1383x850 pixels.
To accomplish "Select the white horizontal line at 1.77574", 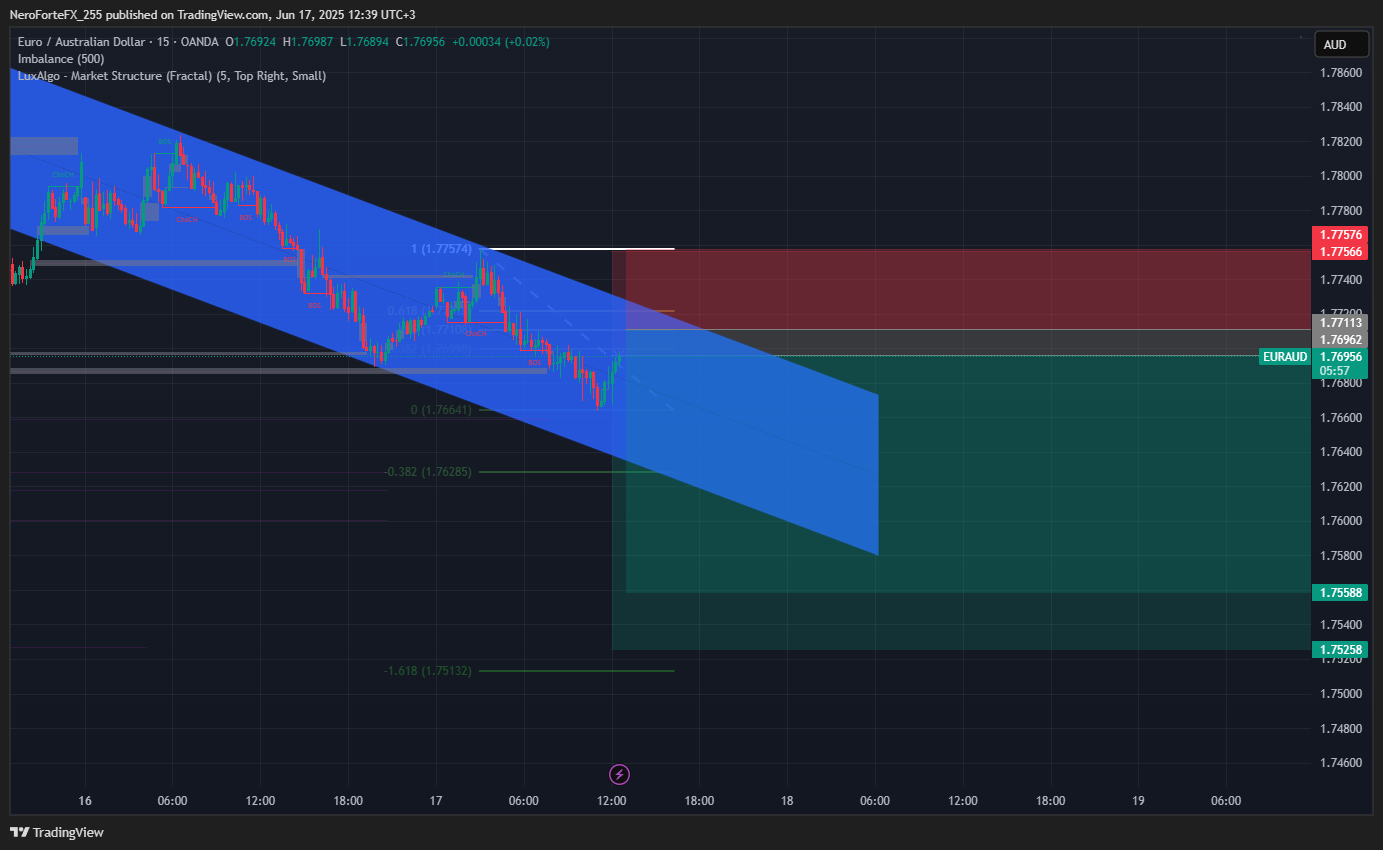I will click(577, 248).
